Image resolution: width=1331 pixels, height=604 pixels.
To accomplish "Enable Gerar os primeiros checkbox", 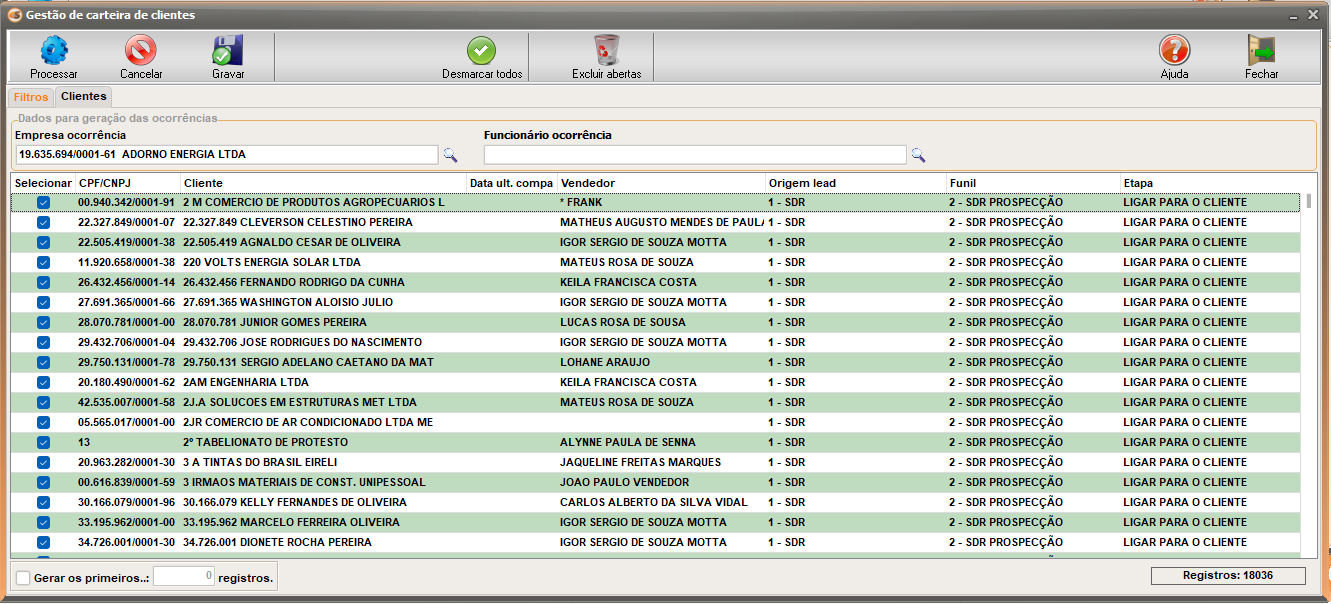I will pos(23,578).
